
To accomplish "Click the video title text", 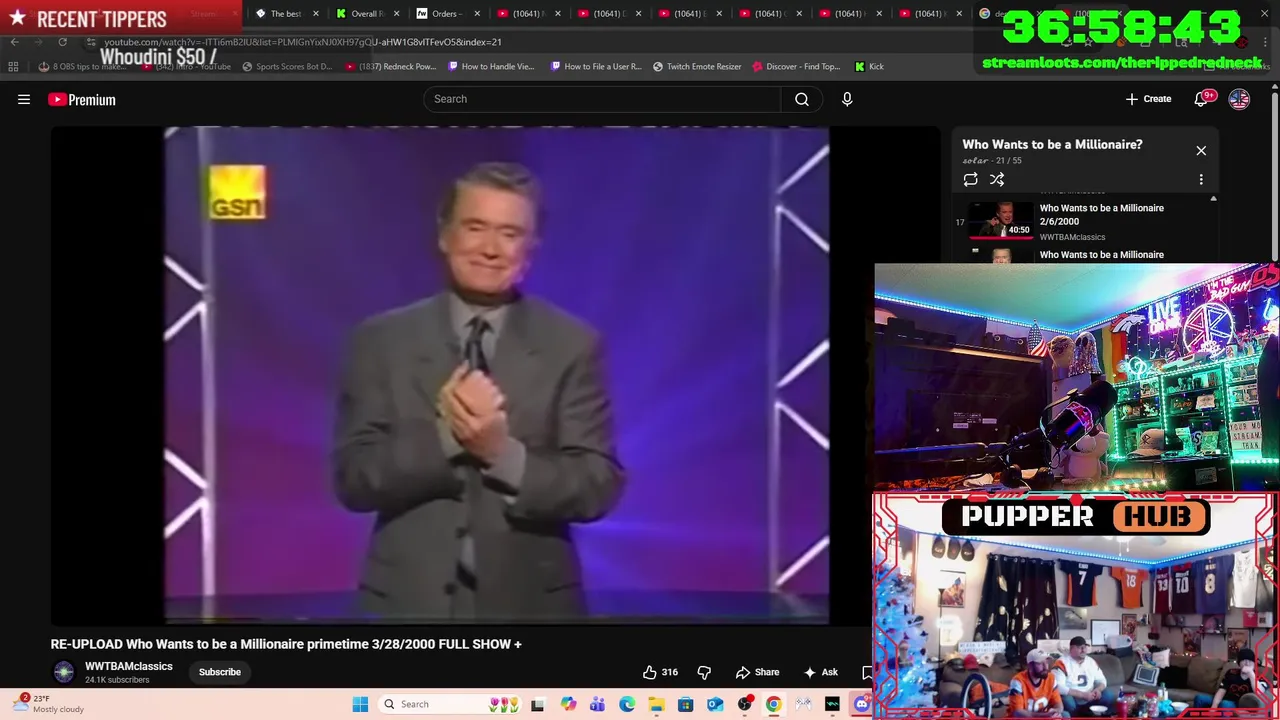I will [x=286, y=644].
